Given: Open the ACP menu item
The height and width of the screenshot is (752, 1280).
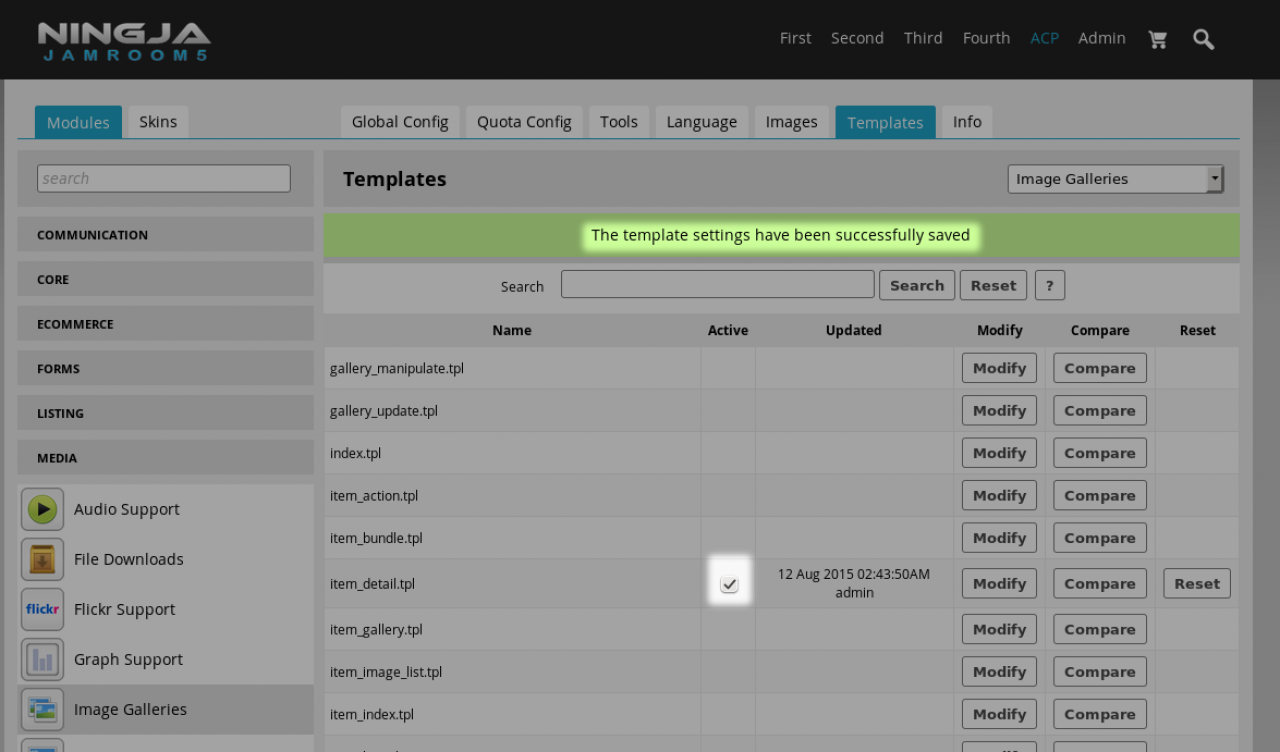Looking at the screenshot, I should click(1044, 38).
